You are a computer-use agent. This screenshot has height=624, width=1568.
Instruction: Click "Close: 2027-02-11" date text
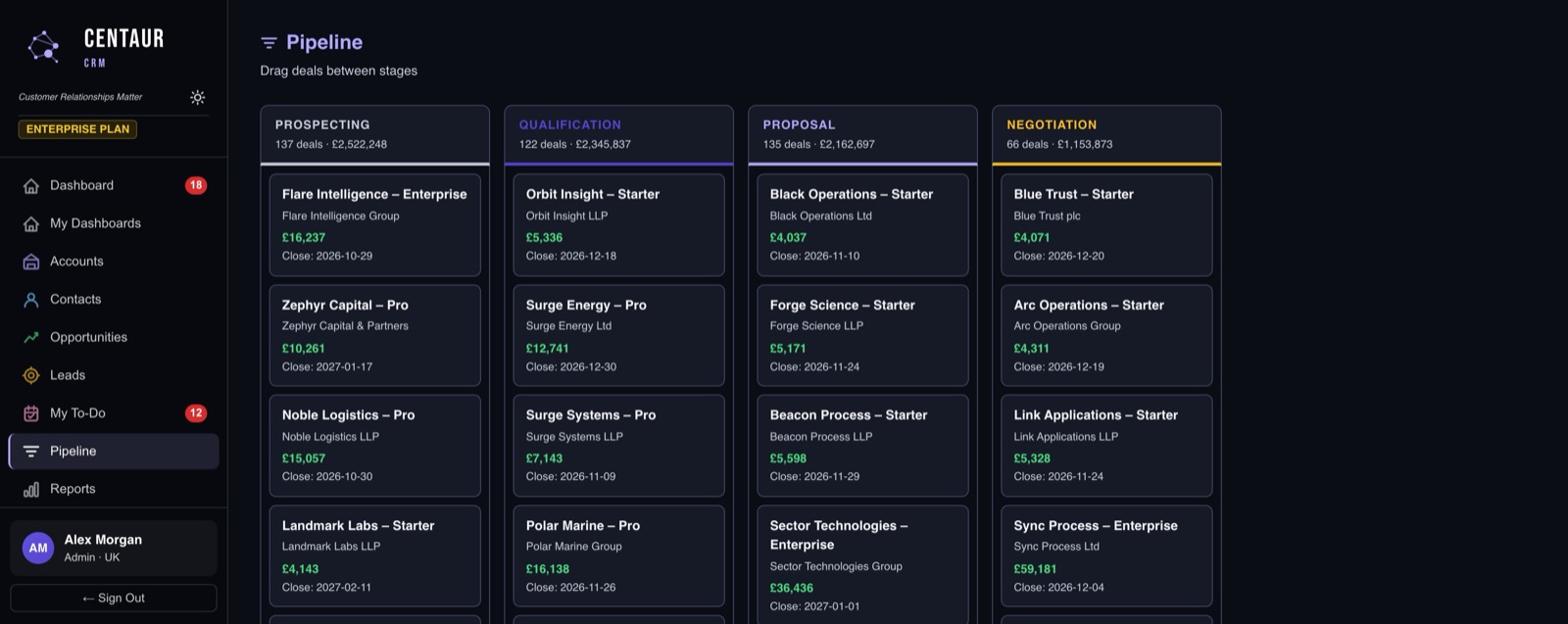click(x=327, y=588)
